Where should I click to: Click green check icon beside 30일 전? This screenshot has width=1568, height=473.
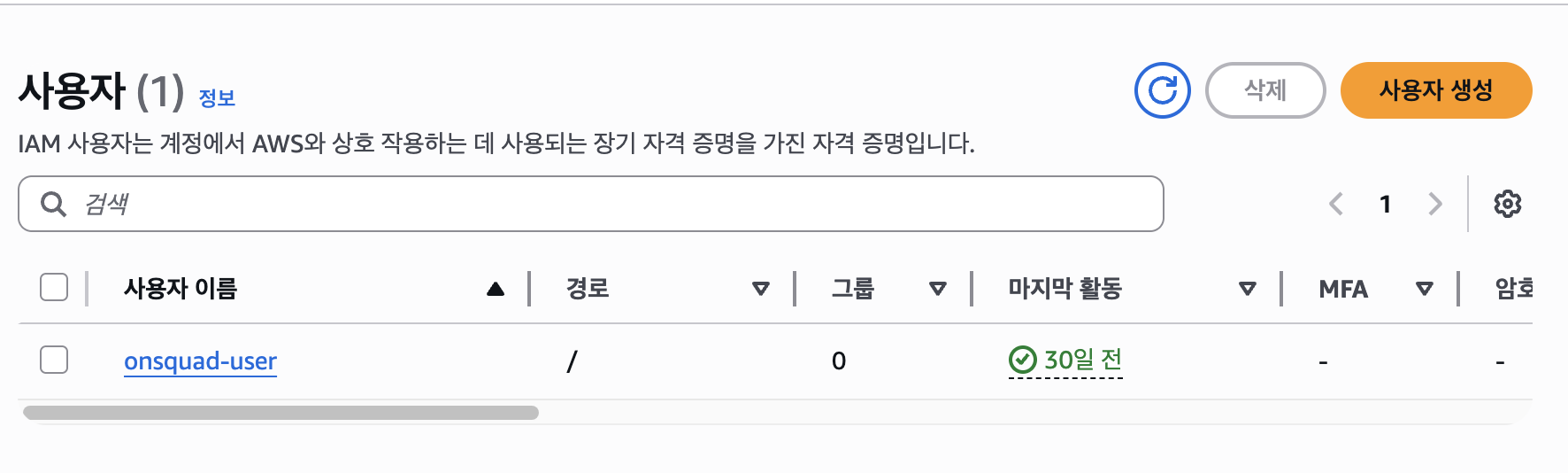(x=1022, y=361)
